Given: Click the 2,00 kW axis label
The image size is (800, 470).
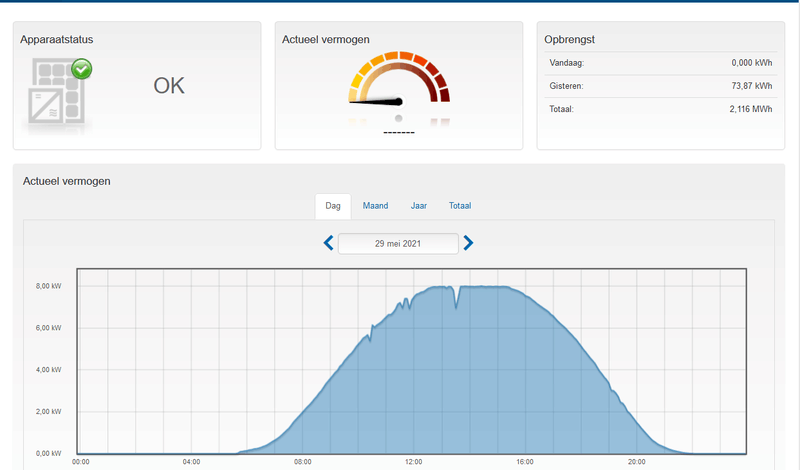Looking at the screenshot, I should point(48,411).
